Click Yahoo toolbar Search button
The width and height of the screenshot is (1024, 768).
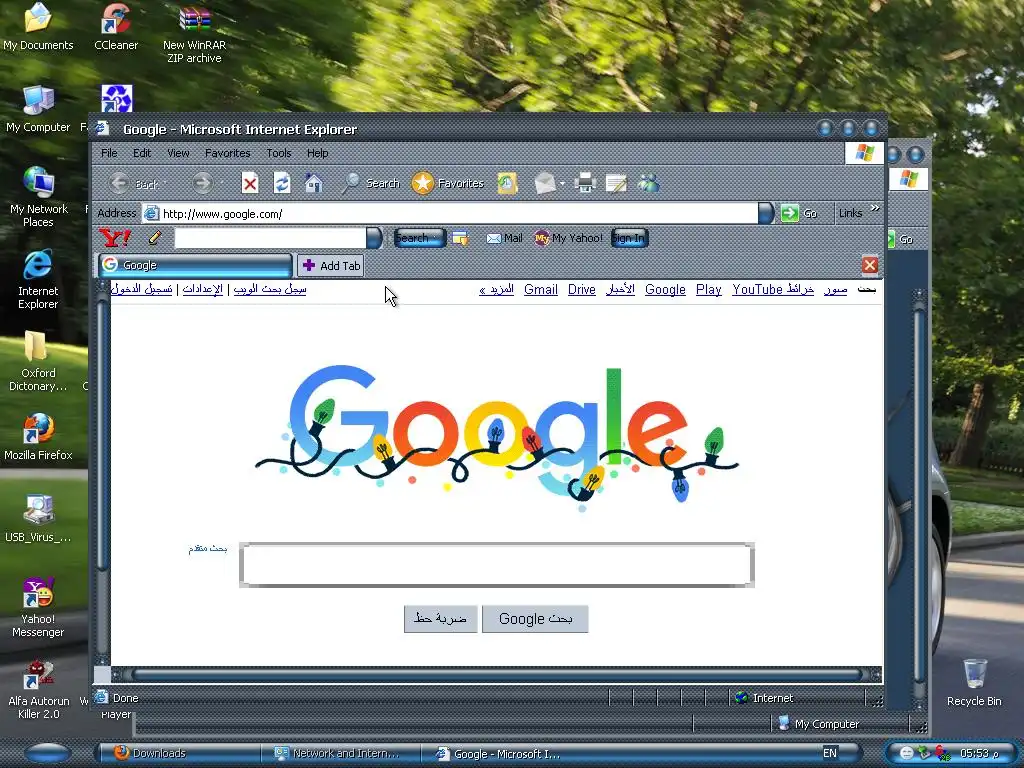[x=419, y=238]
